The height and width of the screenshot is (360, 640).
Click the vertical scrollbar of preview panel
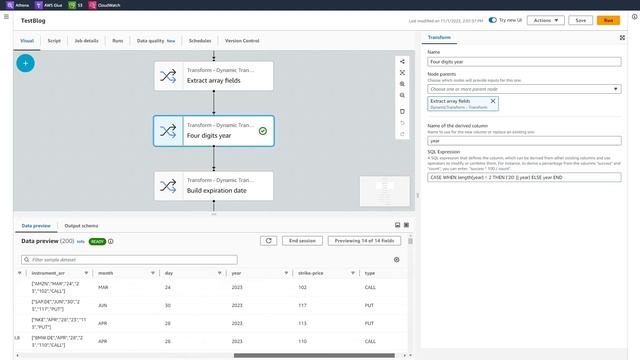[410, 241]
